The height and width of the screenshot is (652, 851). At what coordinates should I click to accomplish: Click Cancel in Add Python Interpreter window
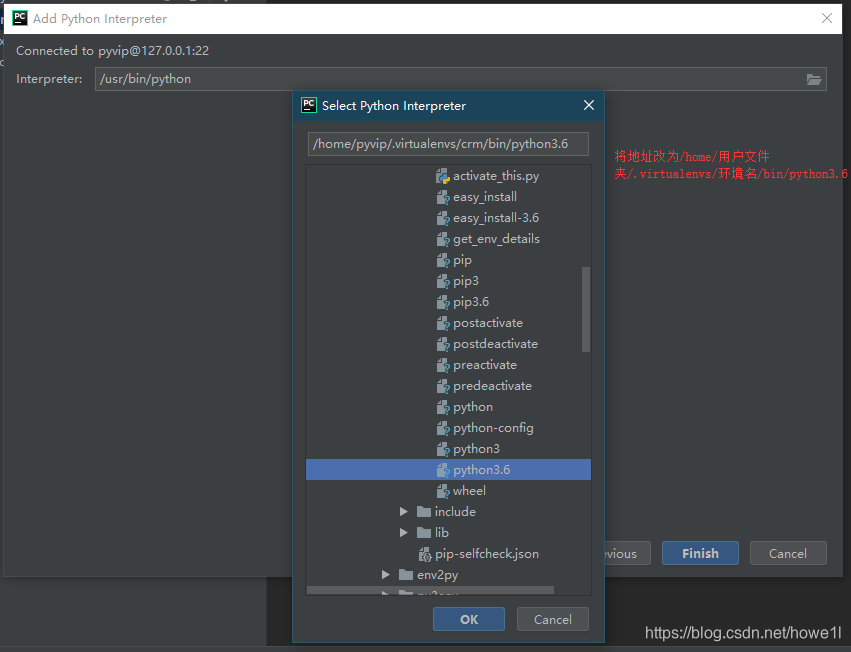pos(788,553)
